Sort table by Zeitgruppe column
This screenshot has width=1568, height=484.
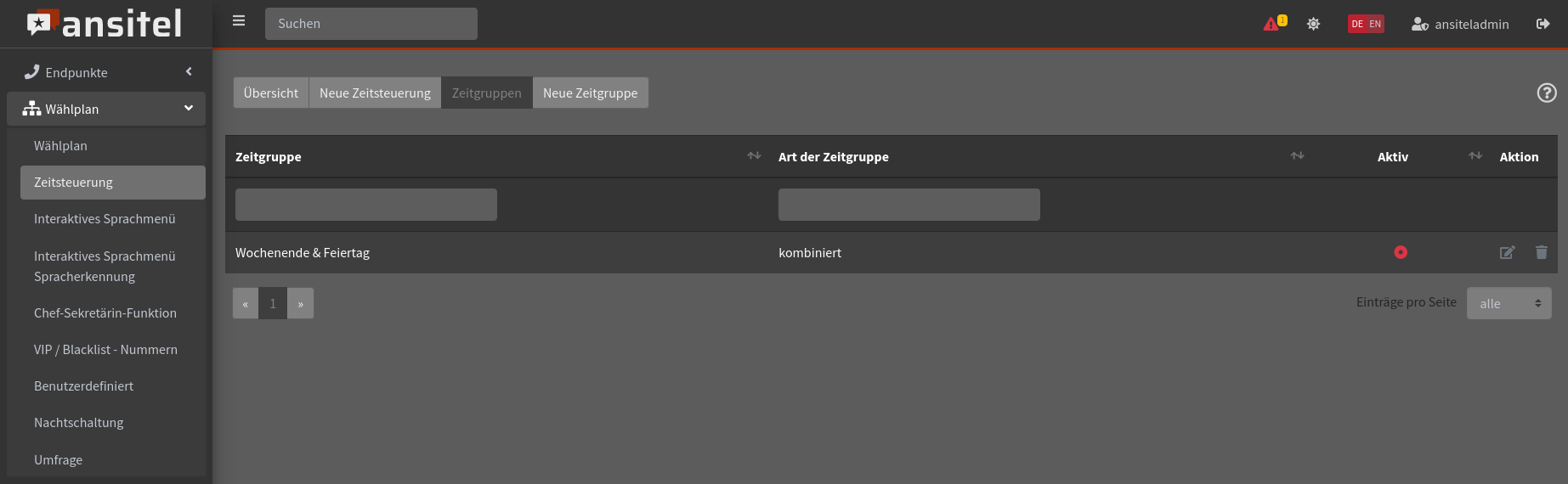tap(753, 156)
